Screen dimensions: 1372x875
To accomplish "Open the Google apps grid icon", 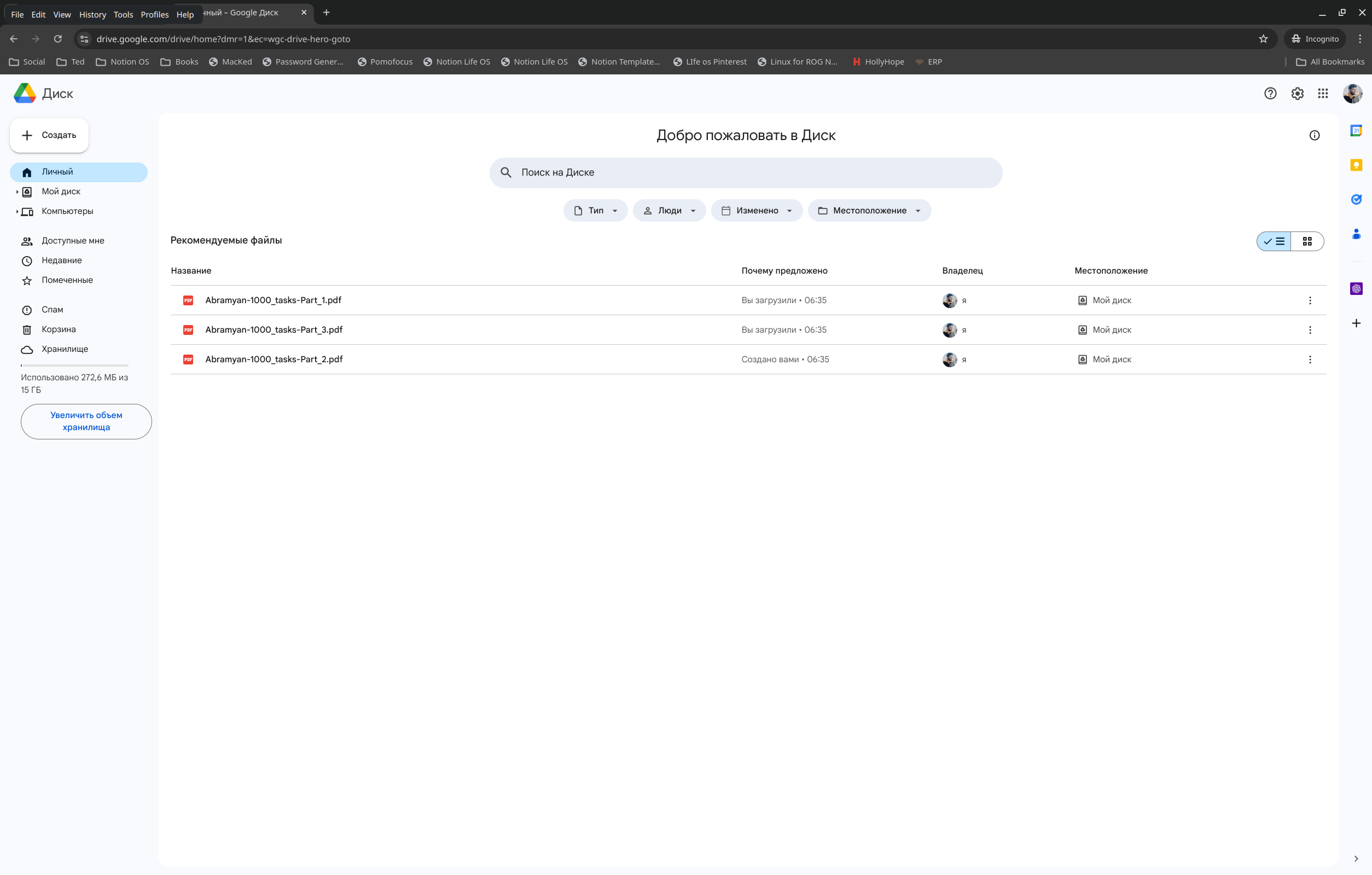I will pyautogui.click(x=1322, y=94).
